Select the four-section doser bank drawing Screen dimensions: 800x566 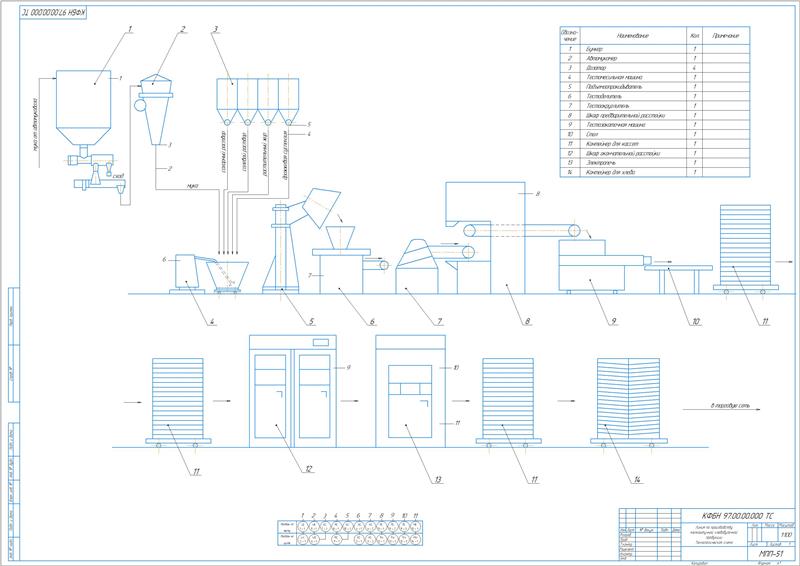point(258,102)
